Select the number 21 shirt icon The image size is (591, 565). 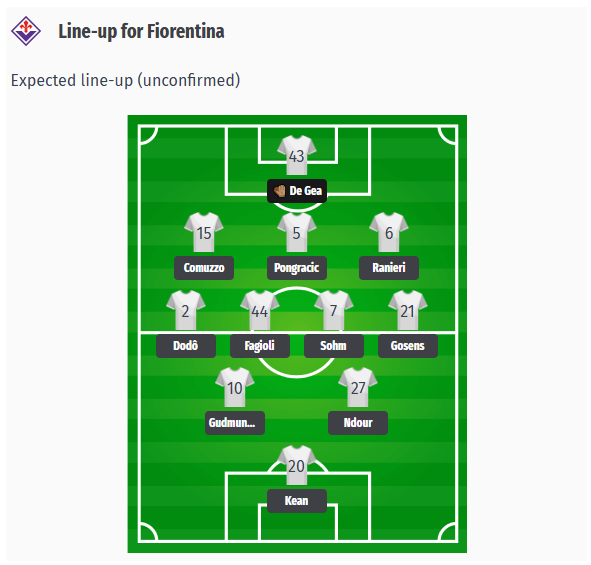(x=408, y=310)
